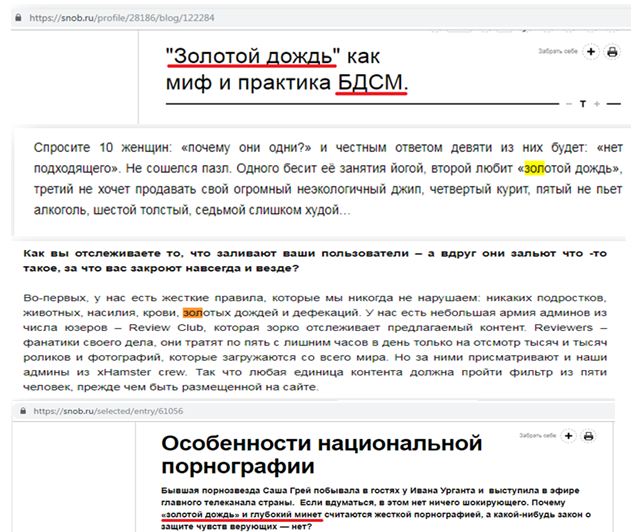Click 'Забрать себе' near the порнографии headline
Image resolution: width=631 pixels, height=532 pixels.
pos(537,435)
